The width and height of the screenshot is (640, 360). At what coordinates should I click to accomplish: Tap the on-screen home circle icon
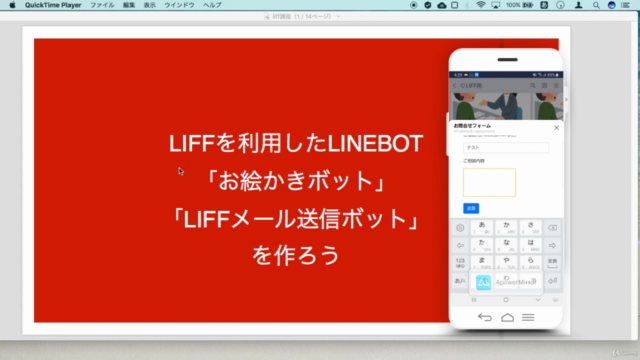(506, 300)
